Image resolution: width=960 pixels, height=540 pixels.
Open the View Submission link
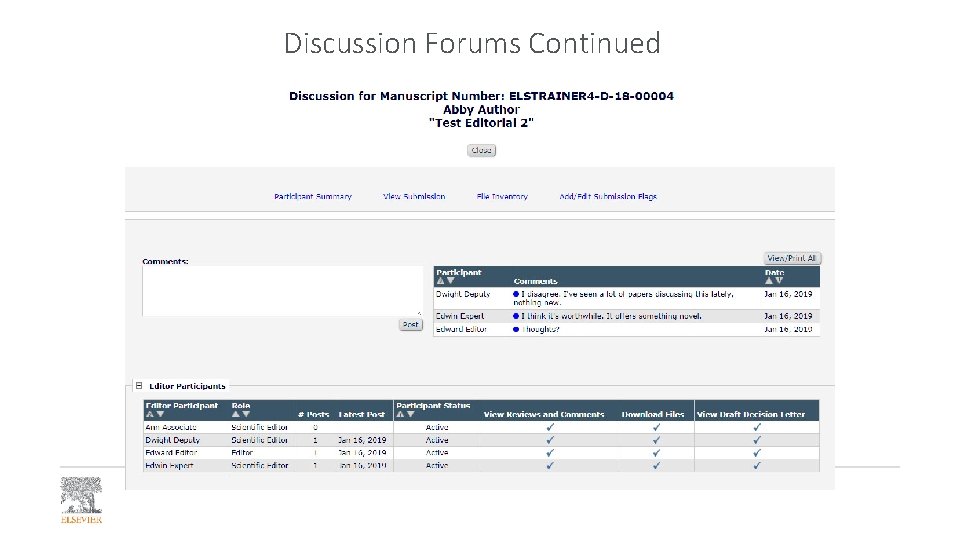414,197
